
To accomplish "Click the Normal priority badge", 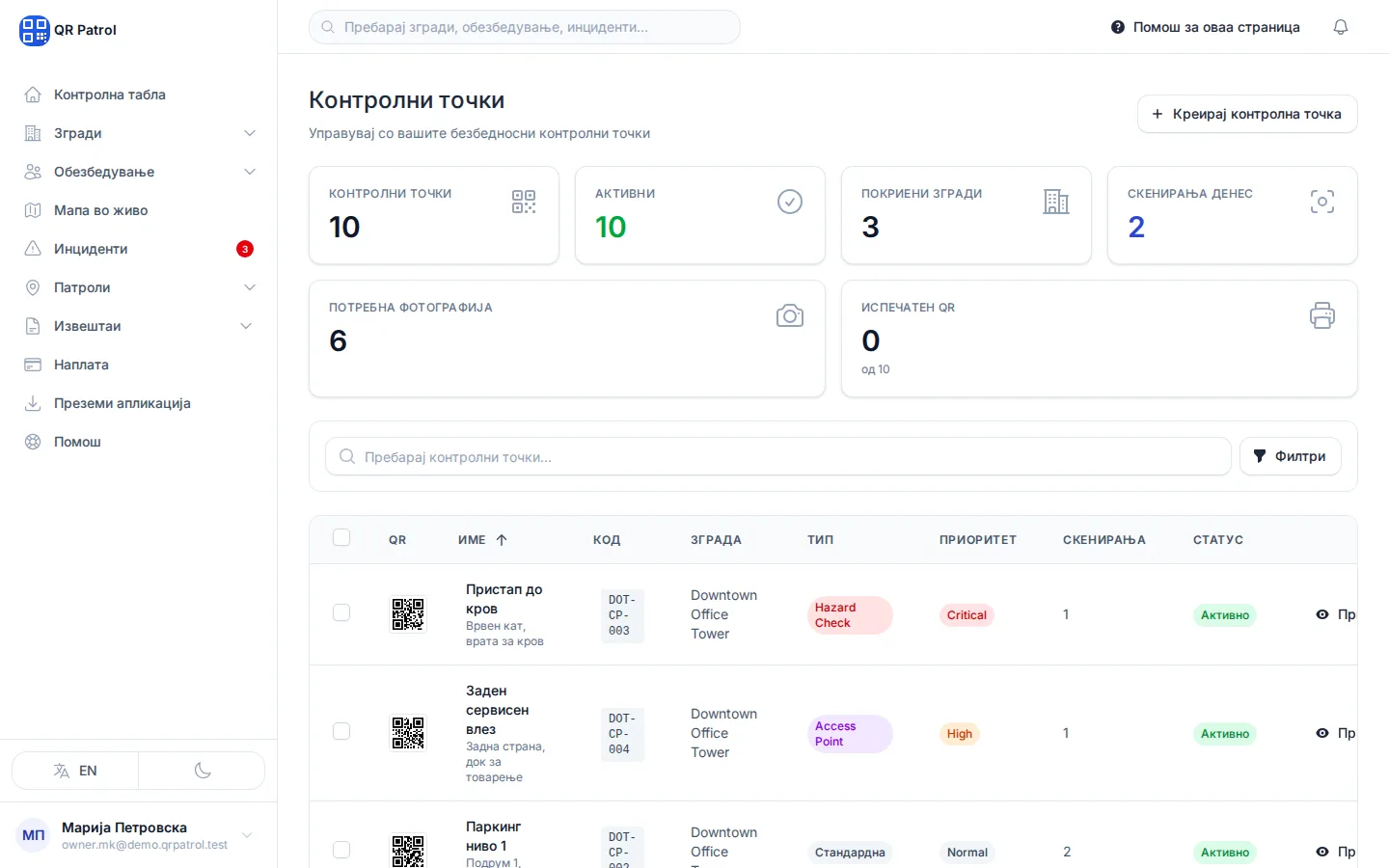I will point(967,853).
